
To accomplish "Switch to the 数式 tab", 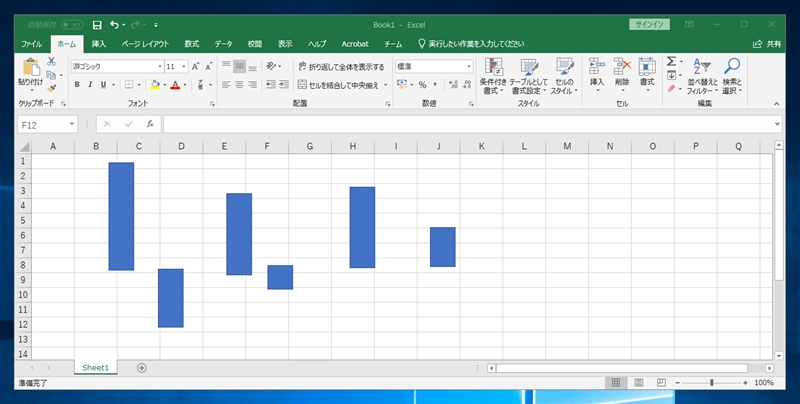I will pos(192,44).
